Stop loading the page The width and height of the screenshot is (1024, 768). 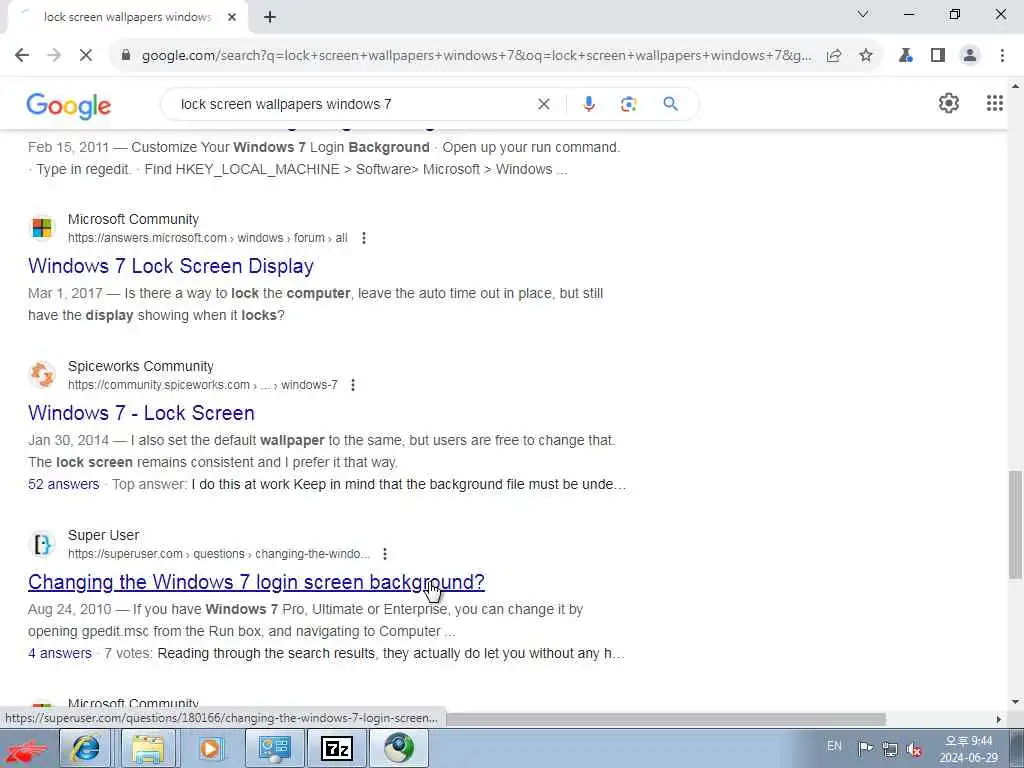[86, 56]
